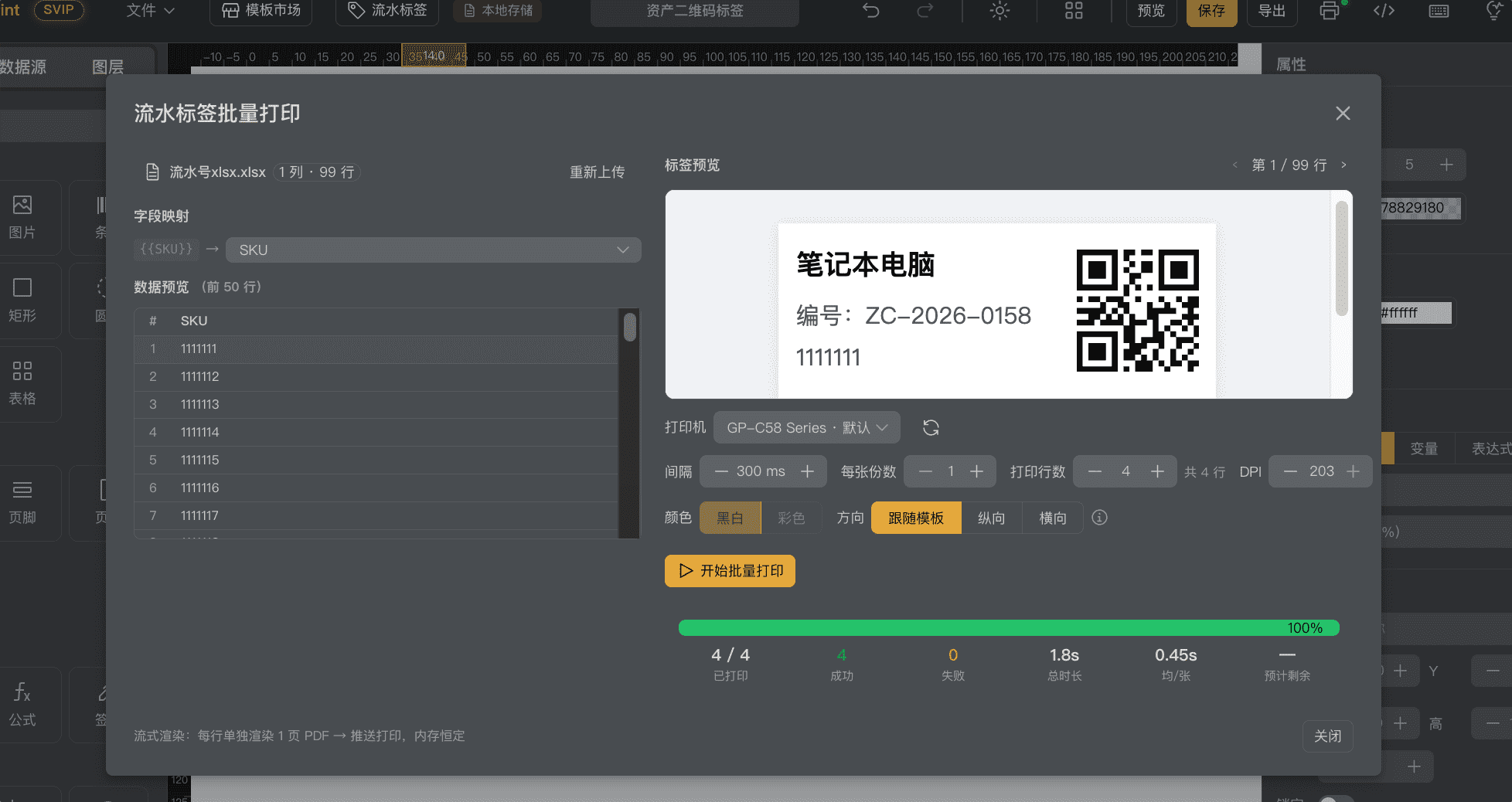Go to the previous label row
The height and width of the screenshot is (802, 1512).
1234,165
